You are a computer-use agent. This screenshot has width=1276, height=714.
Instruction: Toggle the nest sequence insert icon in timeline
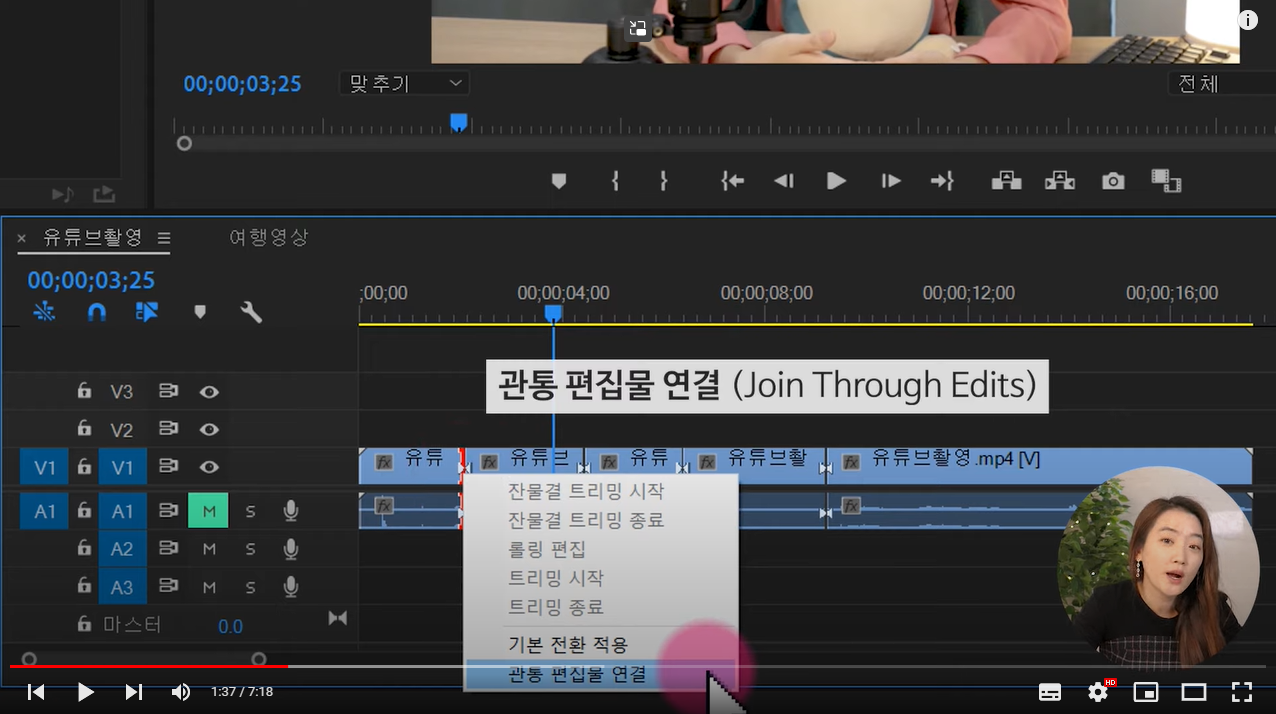coord(44,312)
